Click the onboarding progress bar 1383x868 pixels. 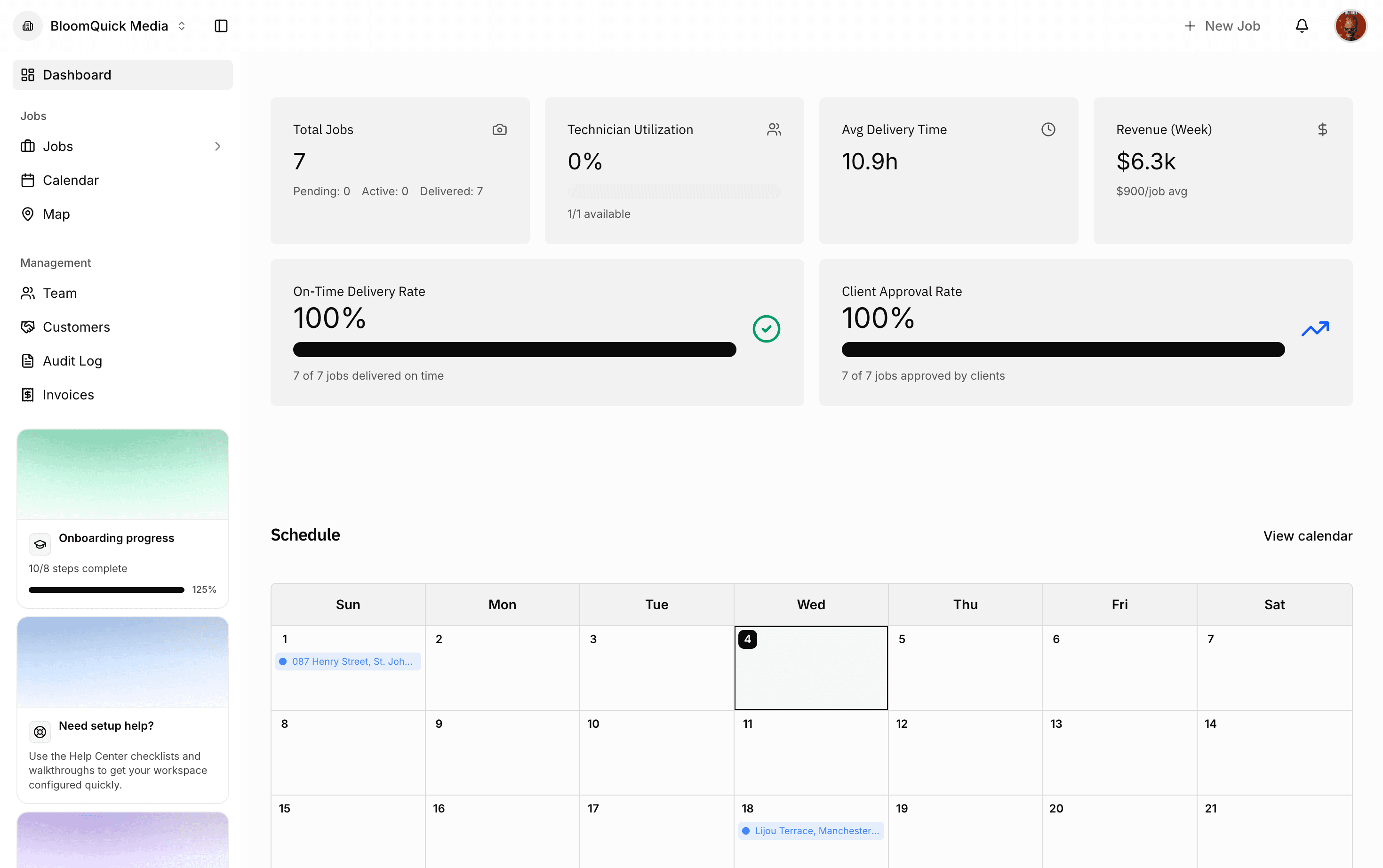(105, 589)
